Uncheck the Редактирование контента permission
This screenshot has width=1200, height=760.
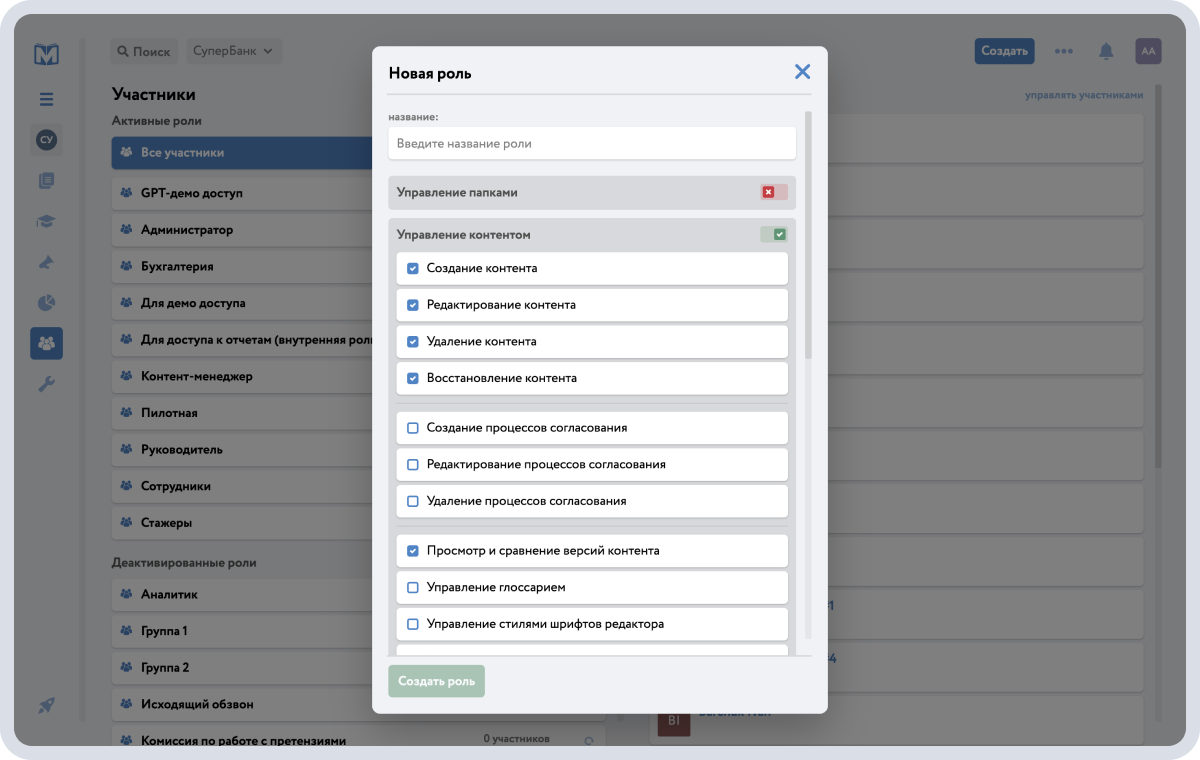point(413,304)
